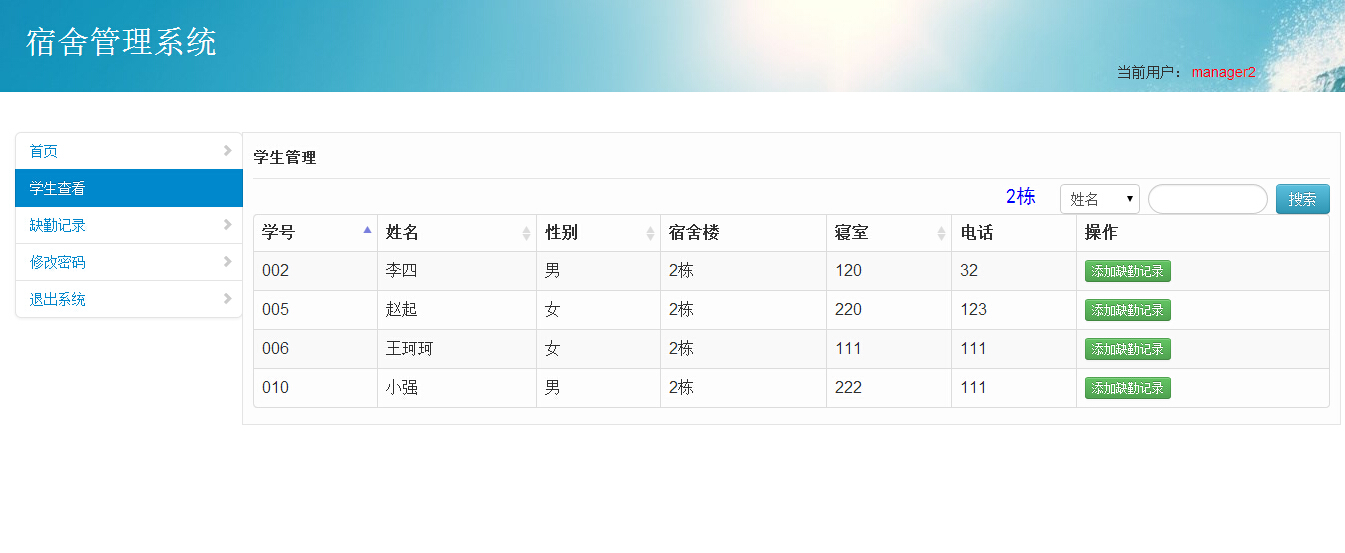Click the chevron arrow beside 退出系统
This screenshot has height=553, width=1345.
(228, 299)
